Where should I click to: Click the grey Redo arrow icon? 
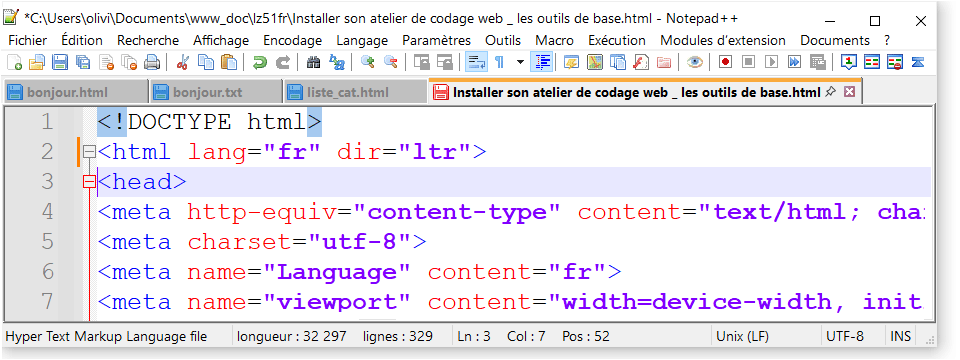coord(283,62)
